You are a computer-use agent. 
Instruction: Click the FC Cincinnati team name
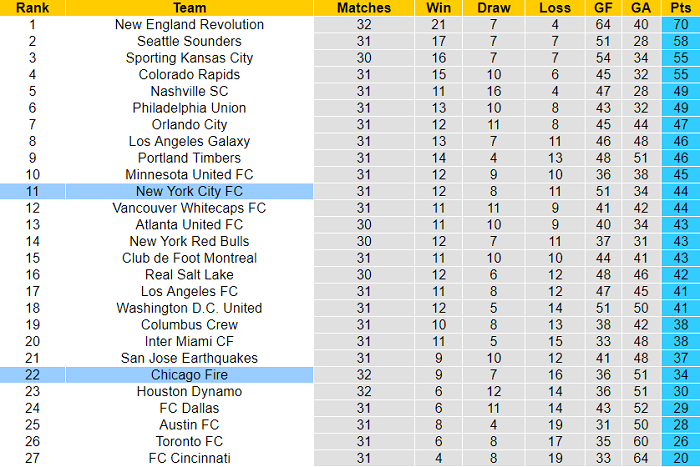[189, 458]
